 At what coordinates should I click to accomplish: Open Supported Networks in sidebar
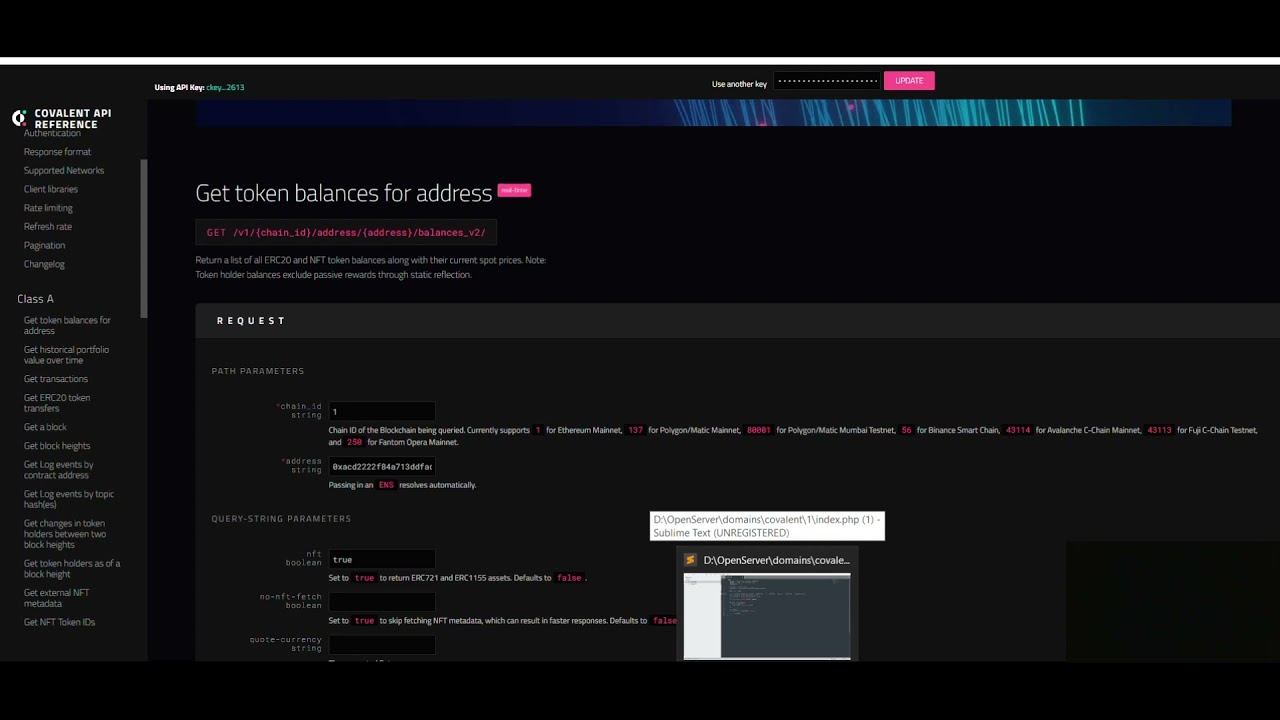pos(64,170)
